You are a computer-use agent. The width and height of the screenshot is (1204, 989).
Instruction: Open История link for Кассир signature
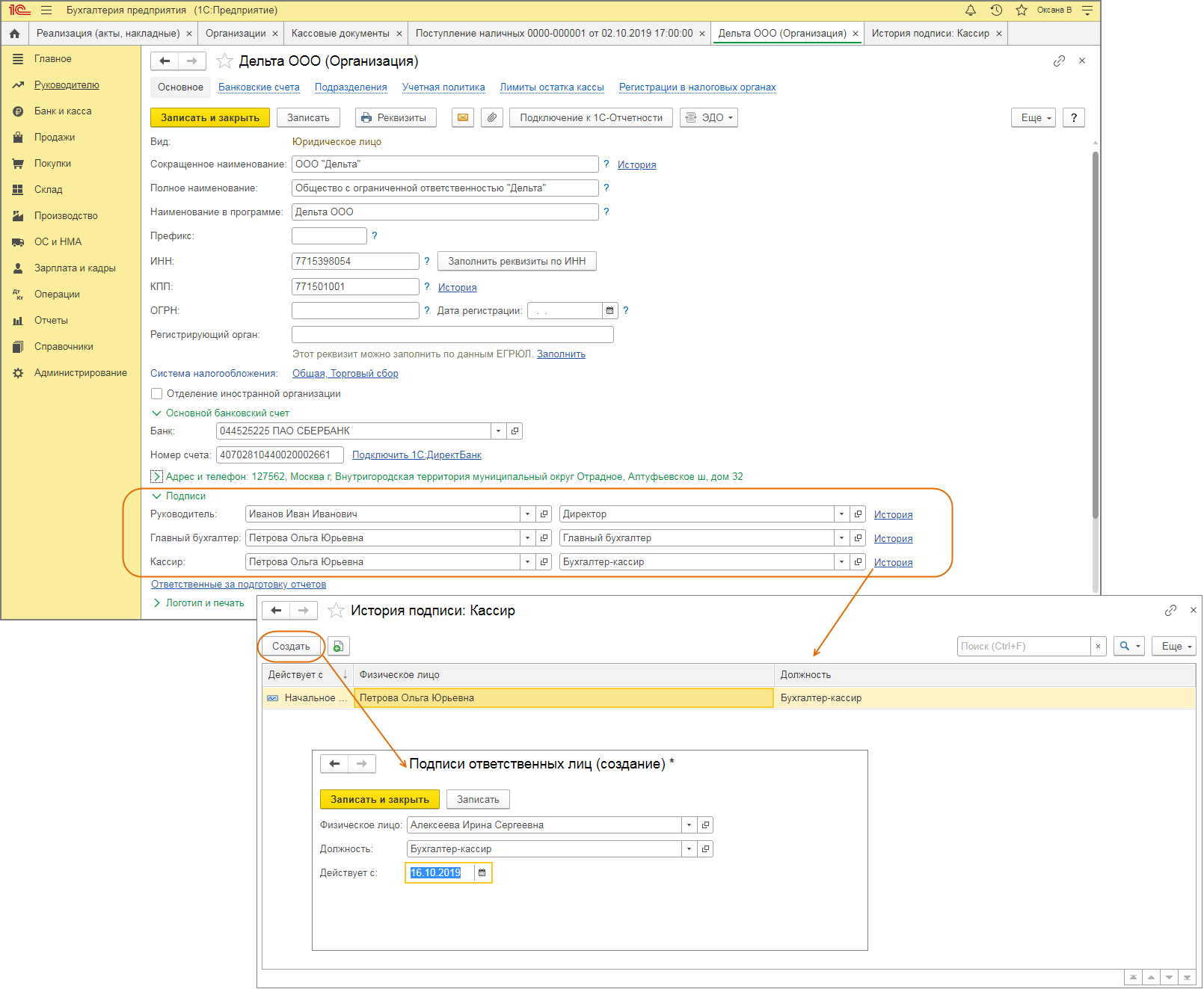pos(893,563)
